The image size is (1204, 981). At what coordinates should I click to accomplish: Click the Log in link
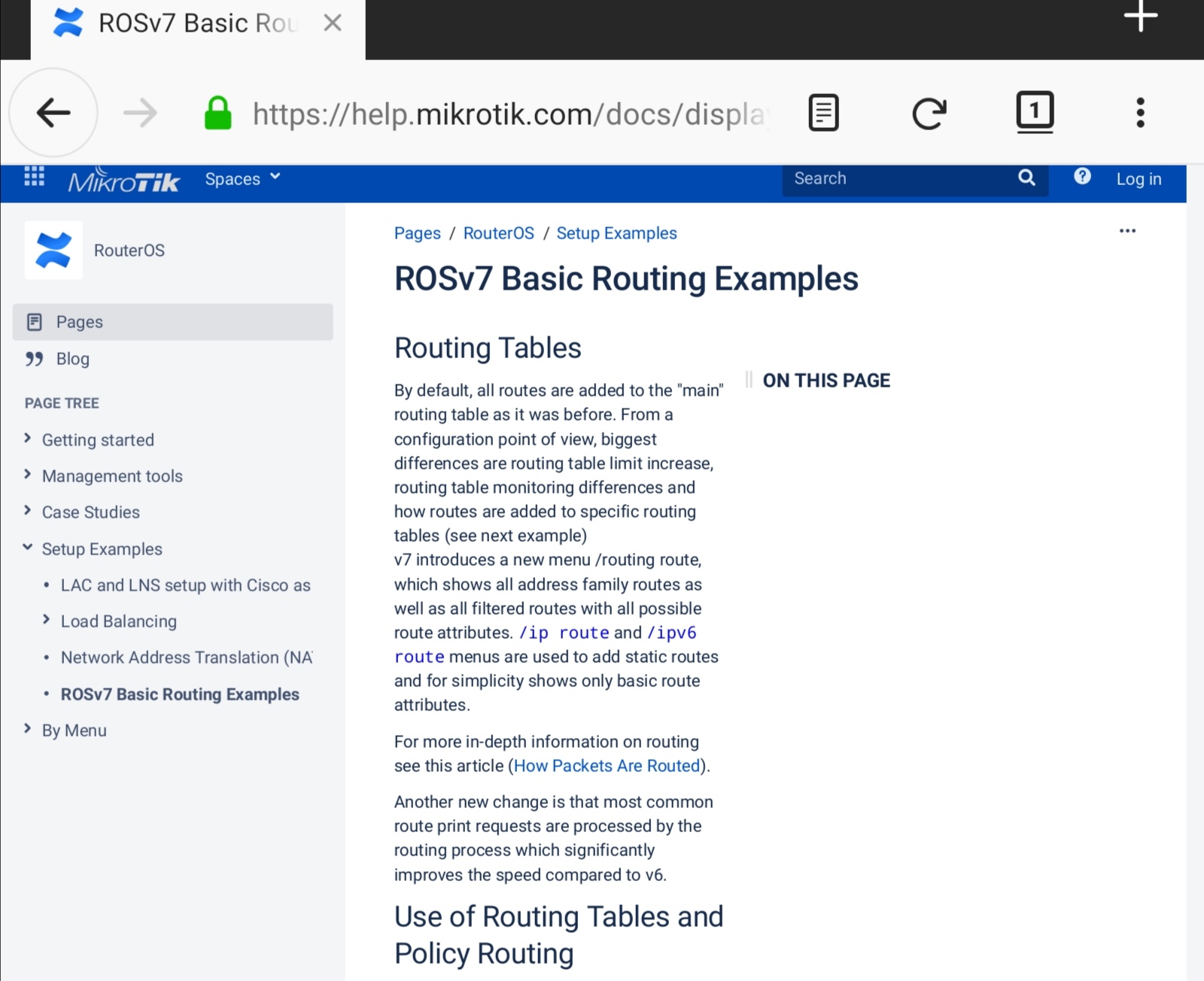tap(1139, 179)
